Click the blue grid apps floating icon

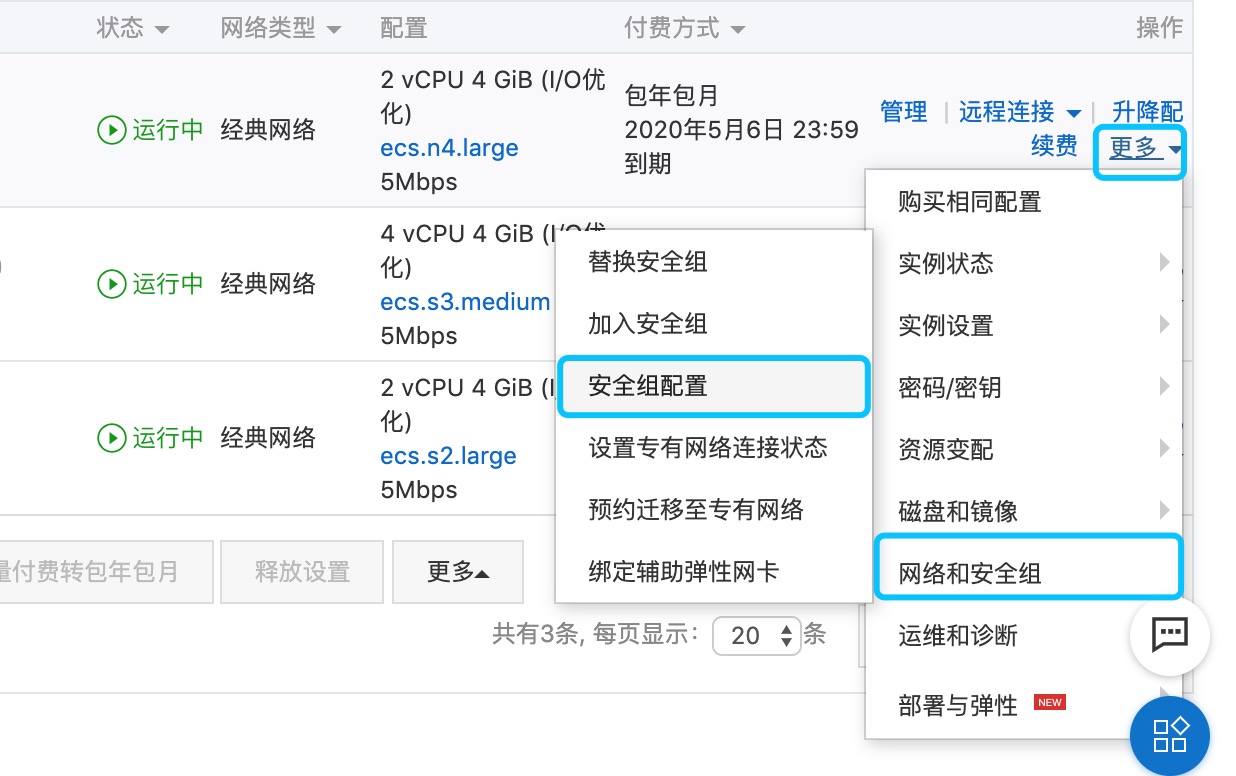(1169, 735)
